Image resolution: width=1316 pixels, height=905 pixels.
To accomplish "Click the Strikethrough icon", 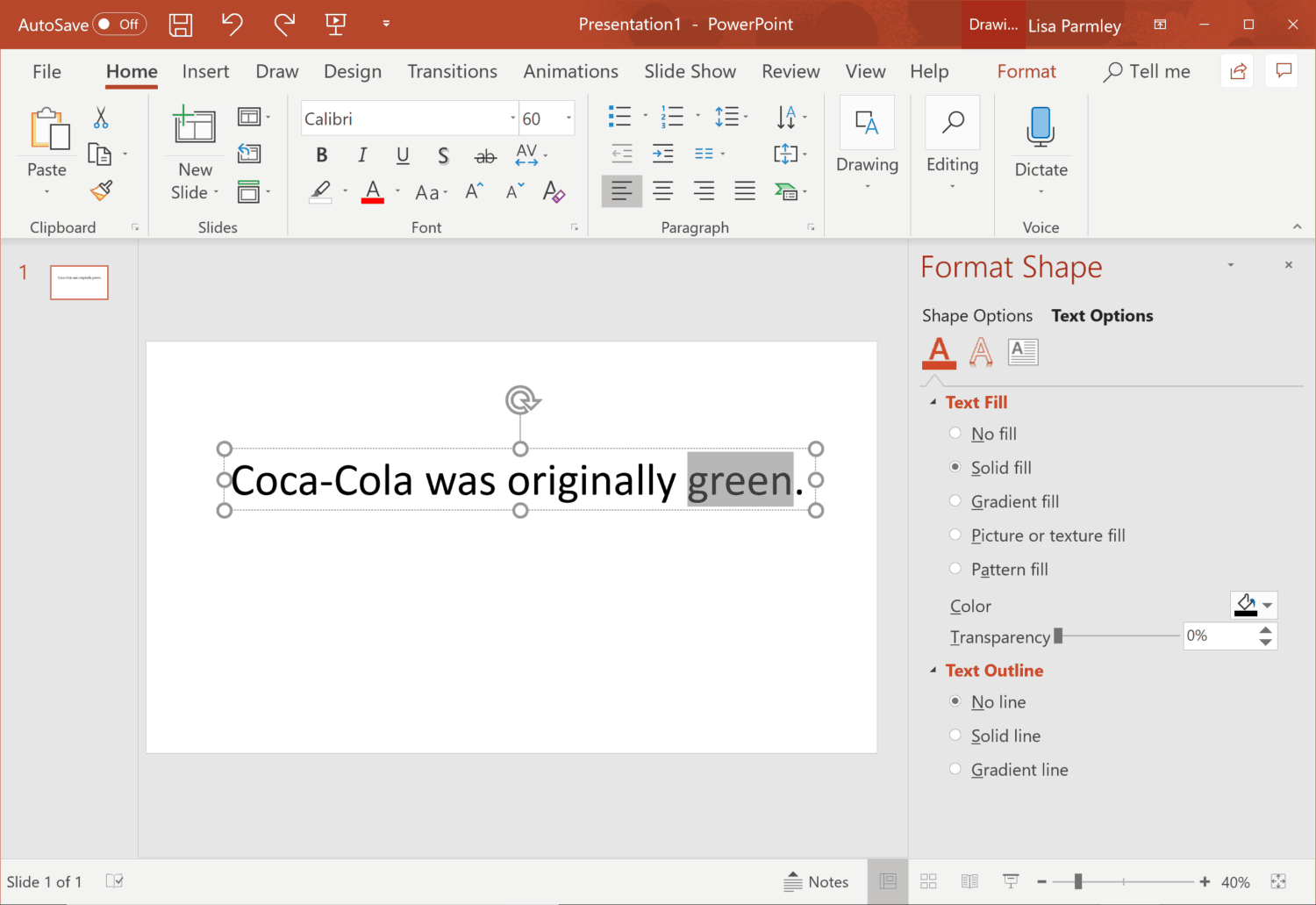I will click(x=485, y=156).
